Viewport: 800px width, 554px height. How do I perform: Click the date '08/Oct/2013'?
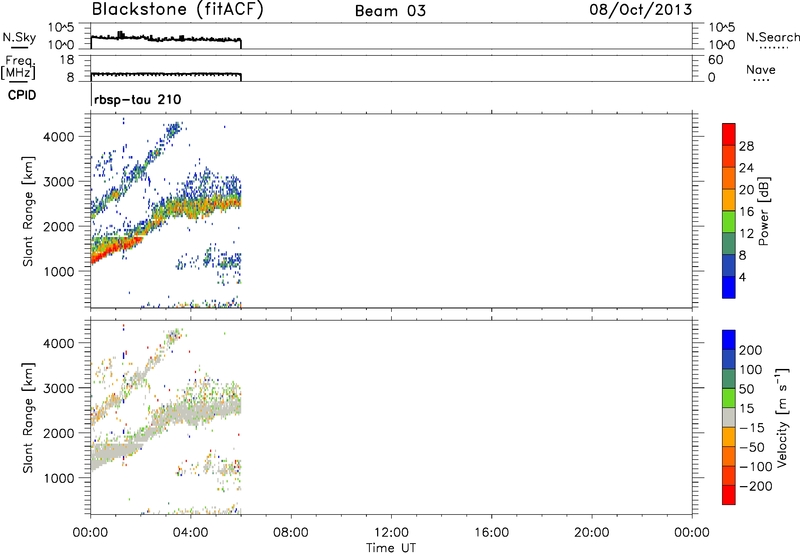pyautogui.click(x=641, y=10)
